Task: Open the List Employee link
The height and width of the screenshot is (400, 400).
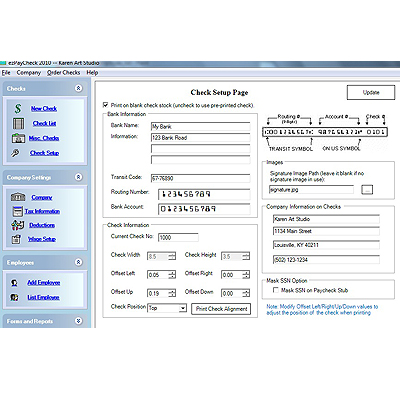Action: [x=43, y=297]
